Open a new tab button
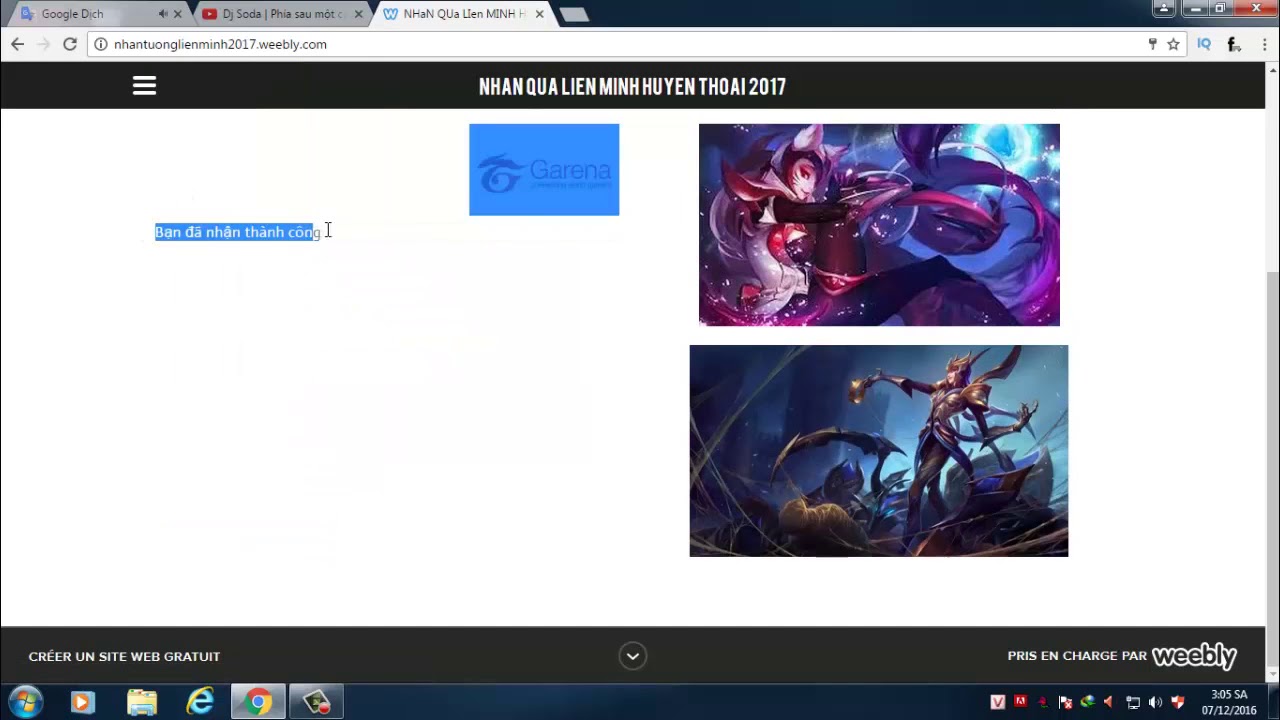The image size is (1280, 720). click(574, 15)
